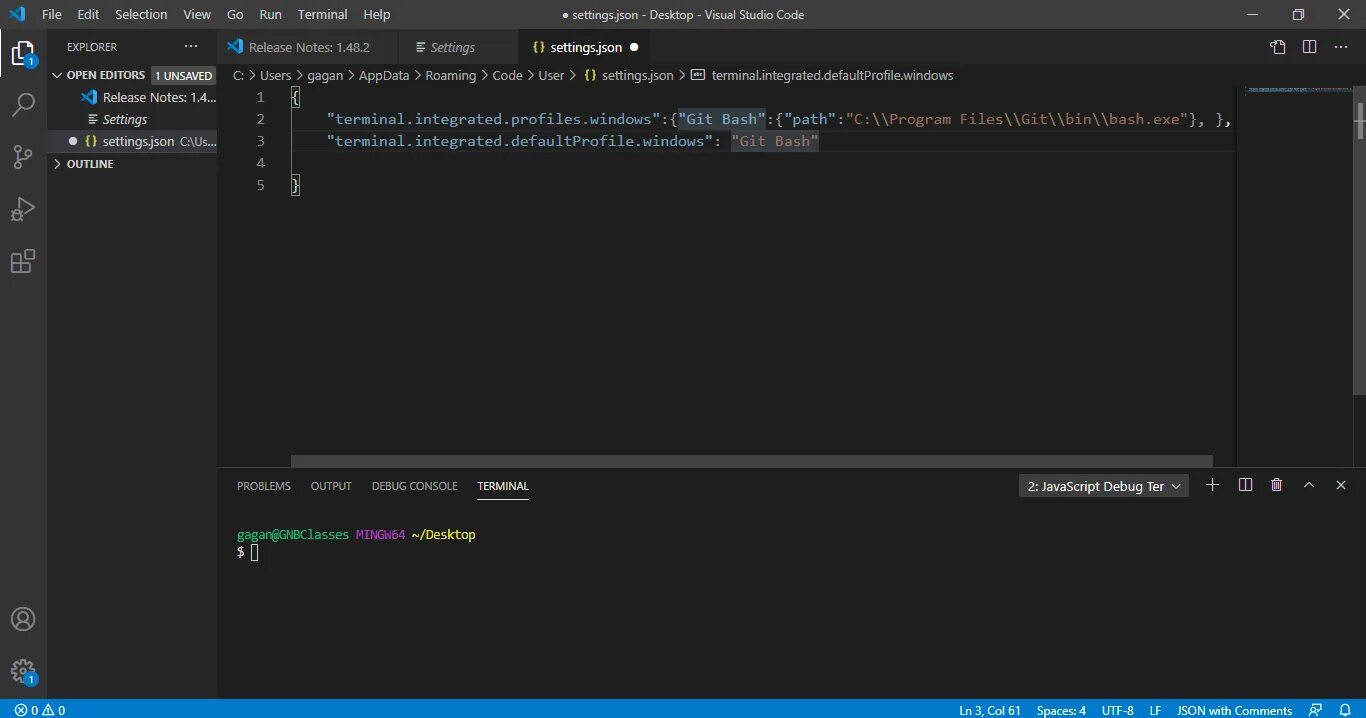
Task: Click AppData breadcrumb segment
Action: point(384,75)
